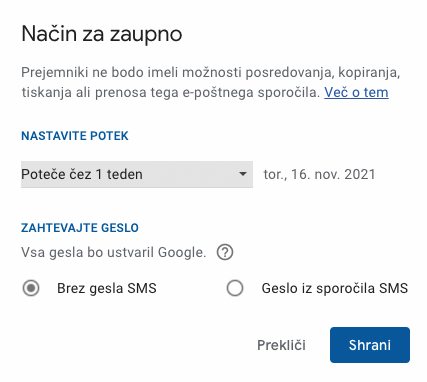Click the expiry date 'tor., 16. nov. 2021'
Screen dimensions: 427x382
coord(319,174)
